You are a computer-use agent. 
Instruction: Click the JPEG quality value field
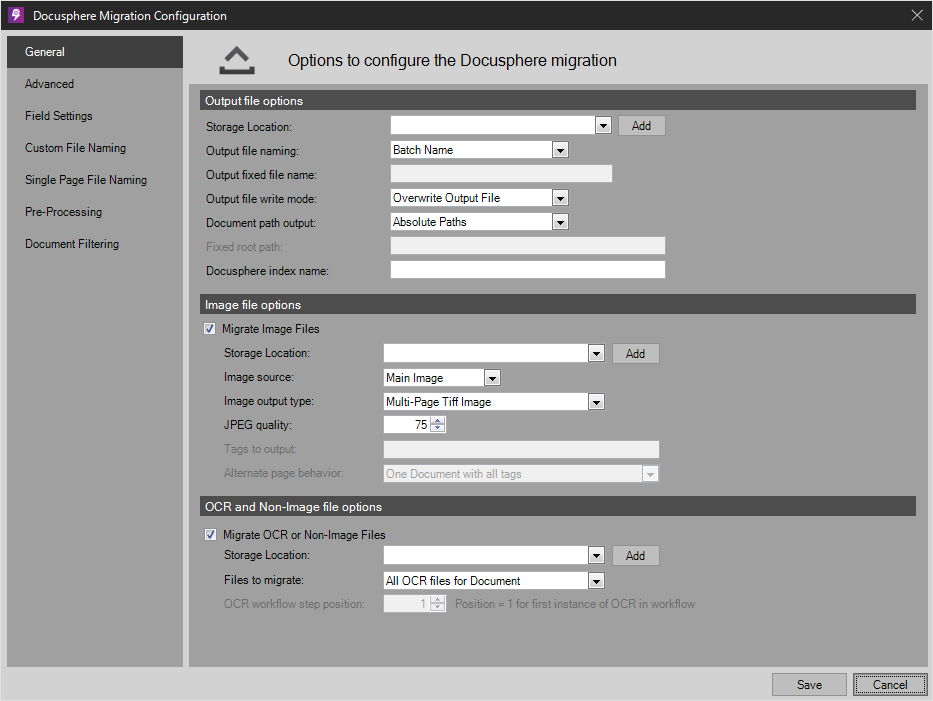[x=407, y=425]
